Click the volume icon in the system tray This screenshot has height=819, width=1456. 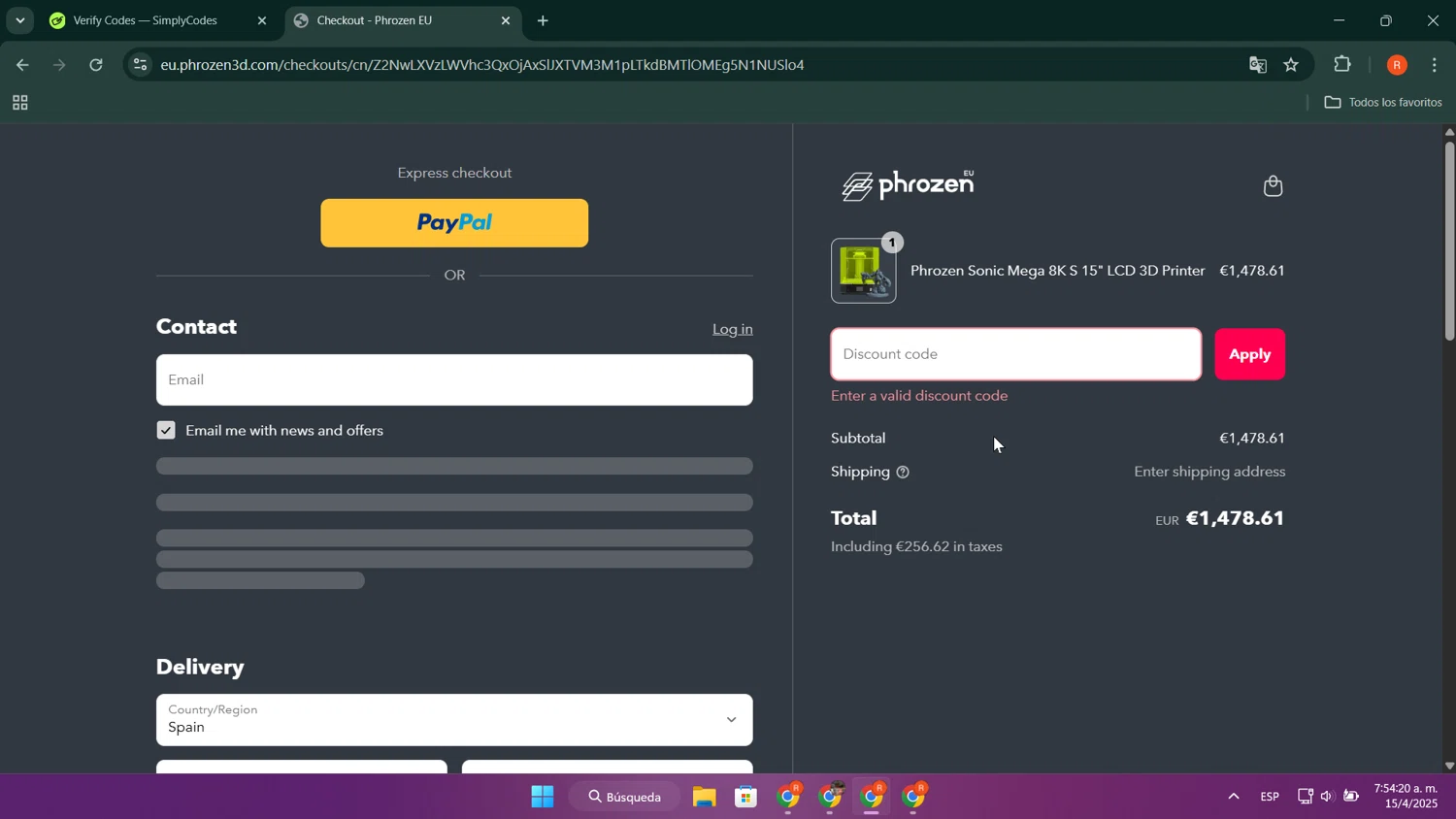coord(1327,797)
